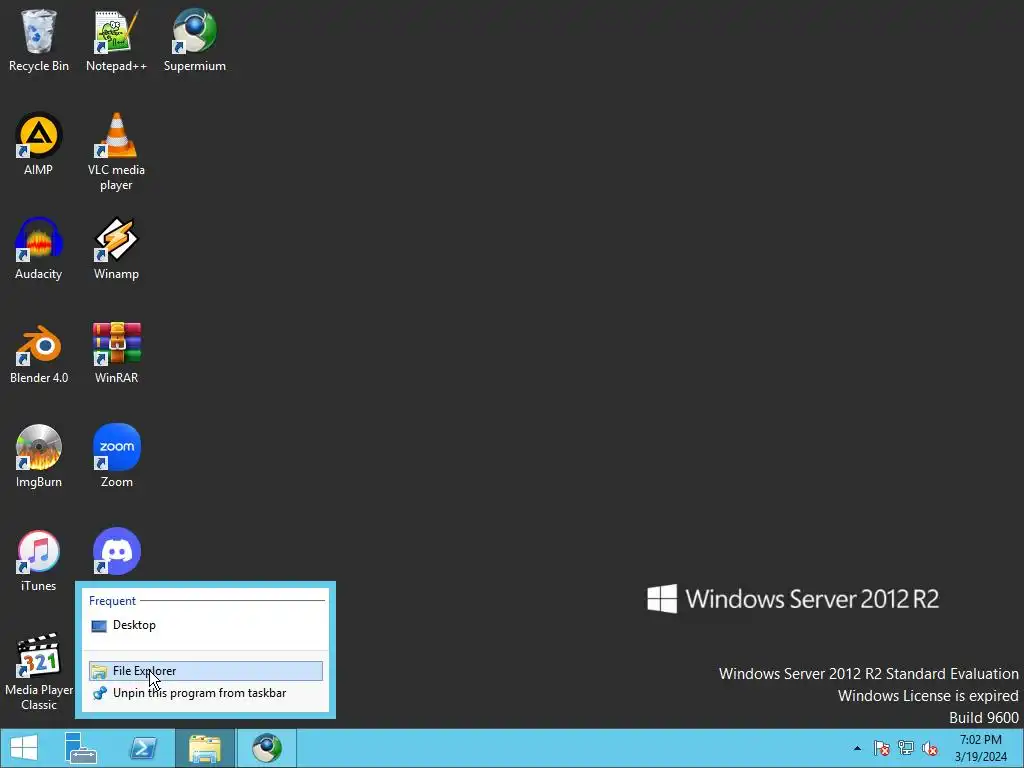Launch Notepad++ from the desktop

click(x=116, y=40)
